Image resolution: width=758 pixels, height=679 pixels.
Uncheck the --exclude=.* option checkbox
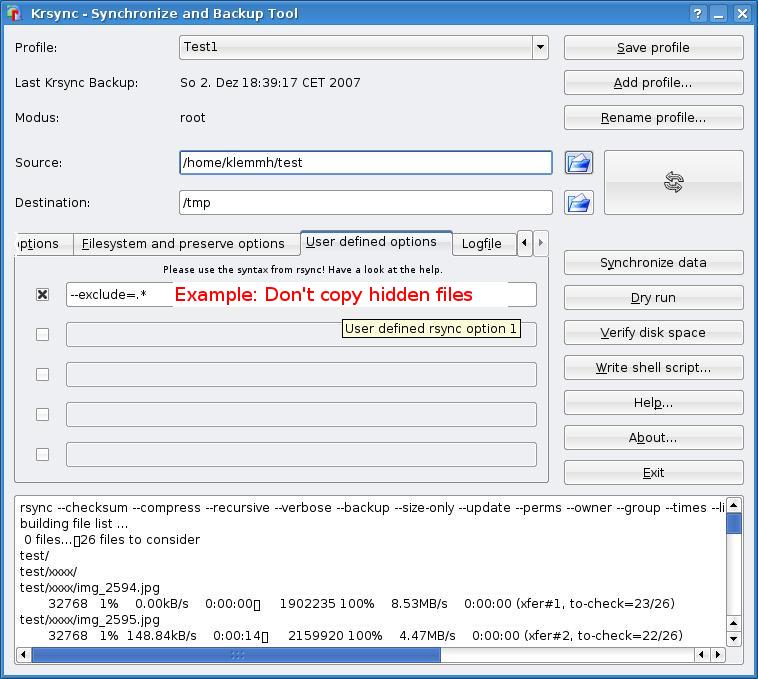point(43,294)
